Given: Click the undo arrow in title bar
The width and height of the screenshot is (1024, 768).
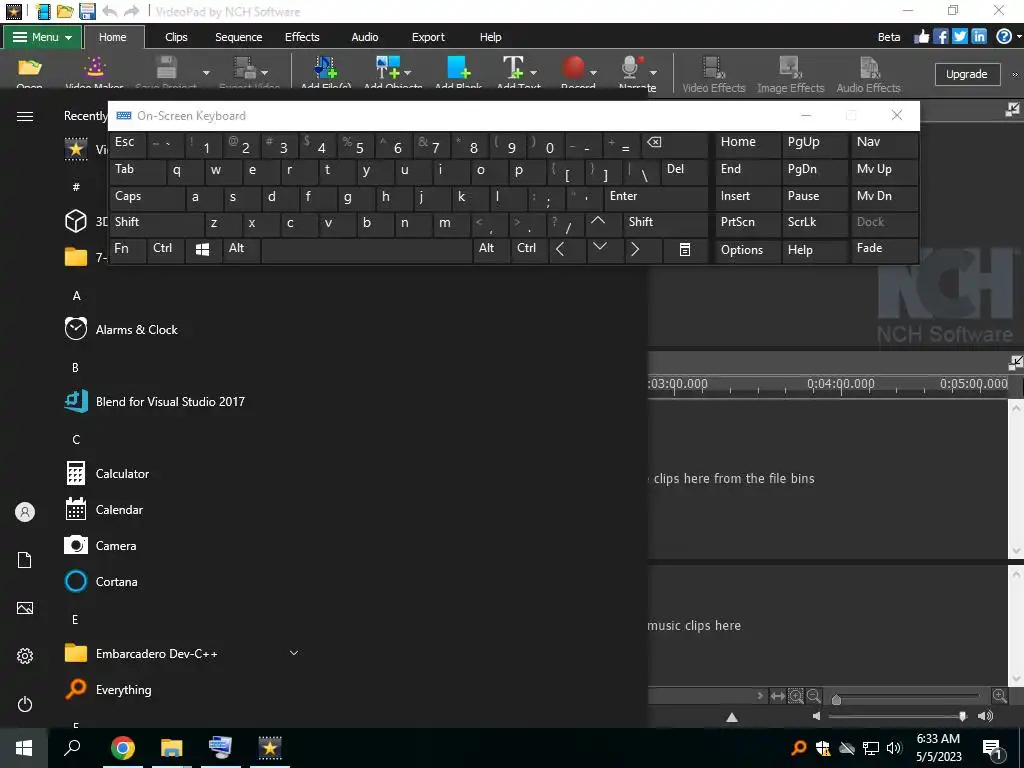Looking at the screenshot, I should (110, 11).
